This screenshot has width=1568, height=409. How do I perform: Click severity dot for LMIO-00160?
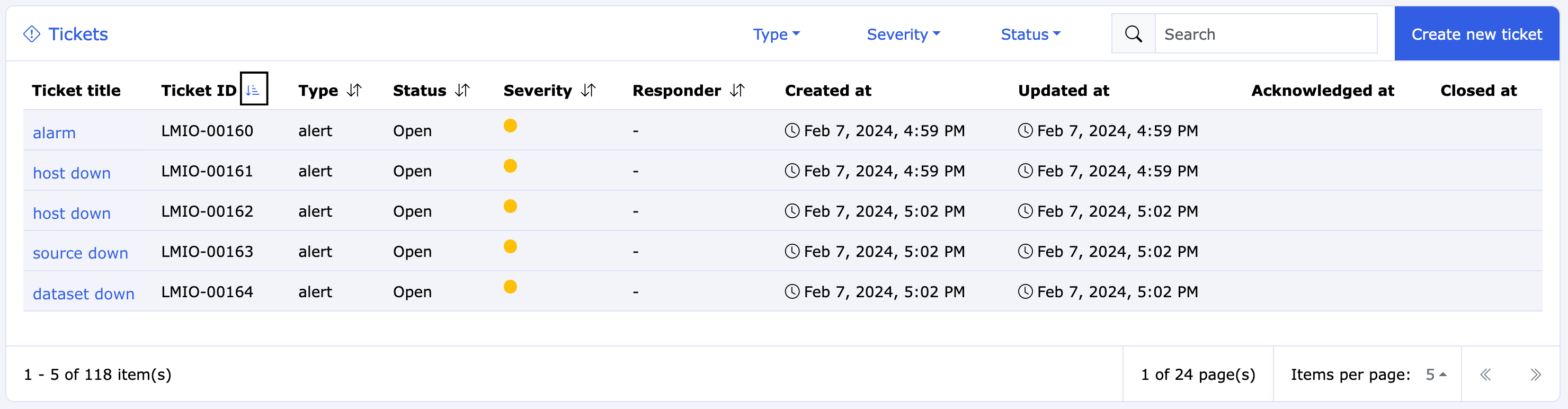pos(510,126)
